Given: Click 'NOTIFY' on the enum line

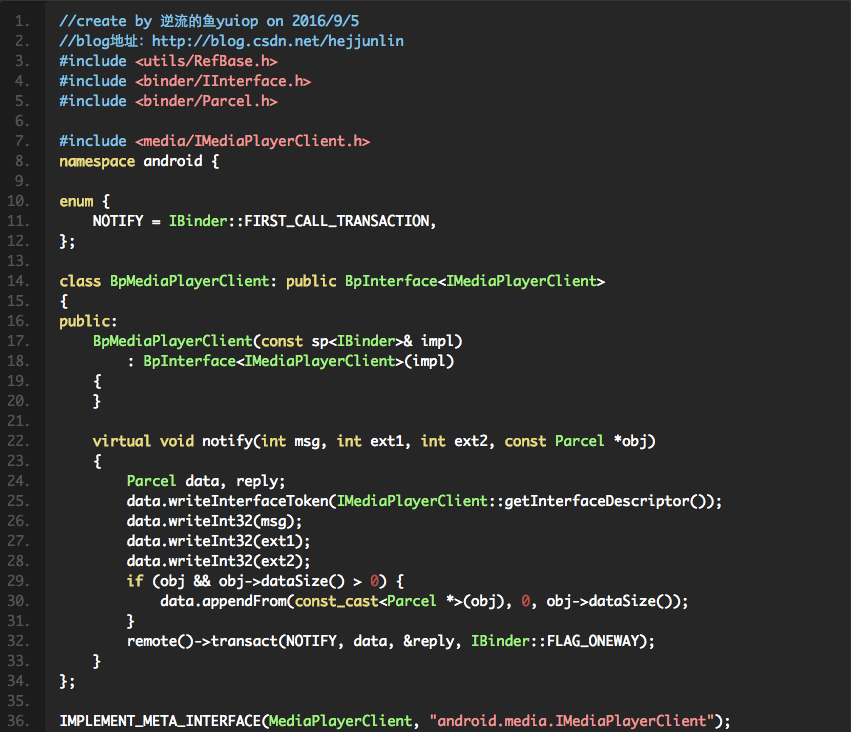Looking at the screenshot, I should tap(118, 221).
